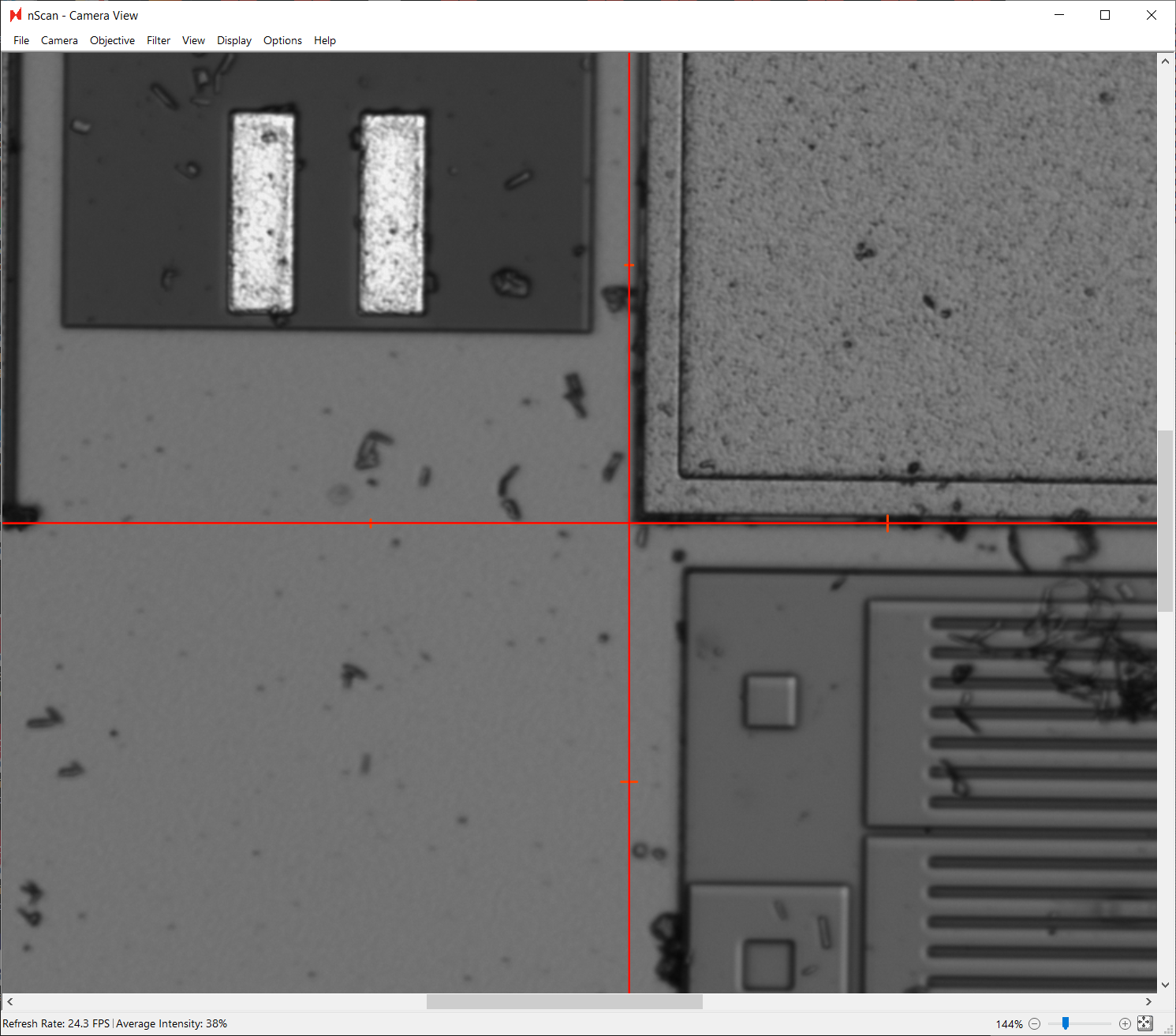
Task: Click the vertical scrollbar down arrow
Action: [1165, 985]
